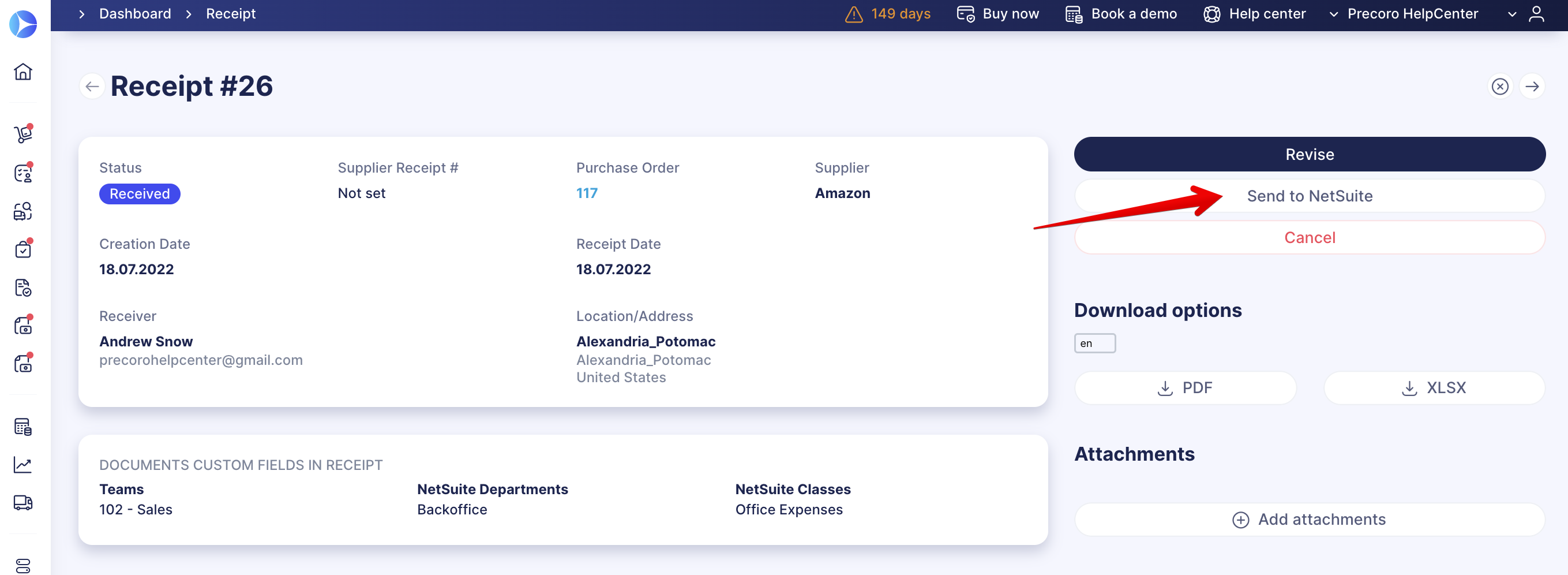Click the Send to NetSuite button
Screen dimensions: 1568x575
click(x=1309, y=196)
